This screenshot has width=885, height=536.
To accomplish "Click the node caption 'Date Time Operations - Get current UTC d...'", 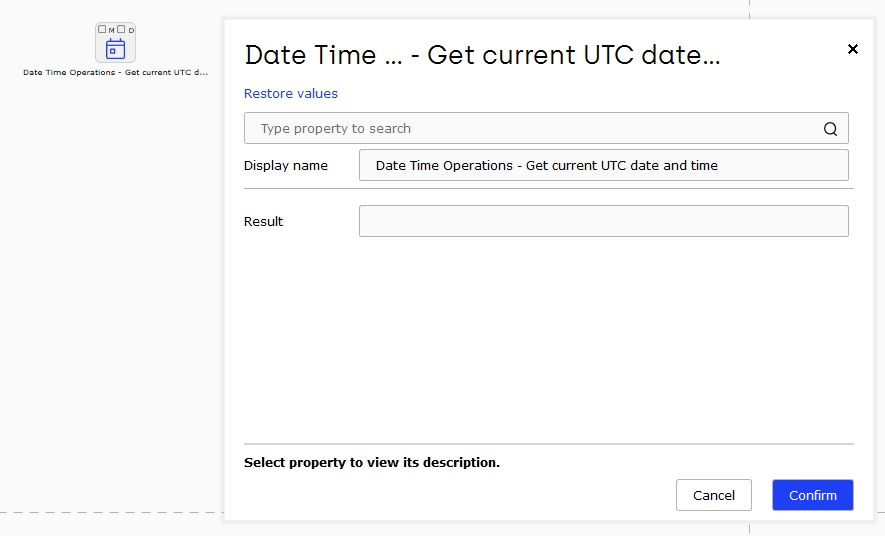I will 115,72.
